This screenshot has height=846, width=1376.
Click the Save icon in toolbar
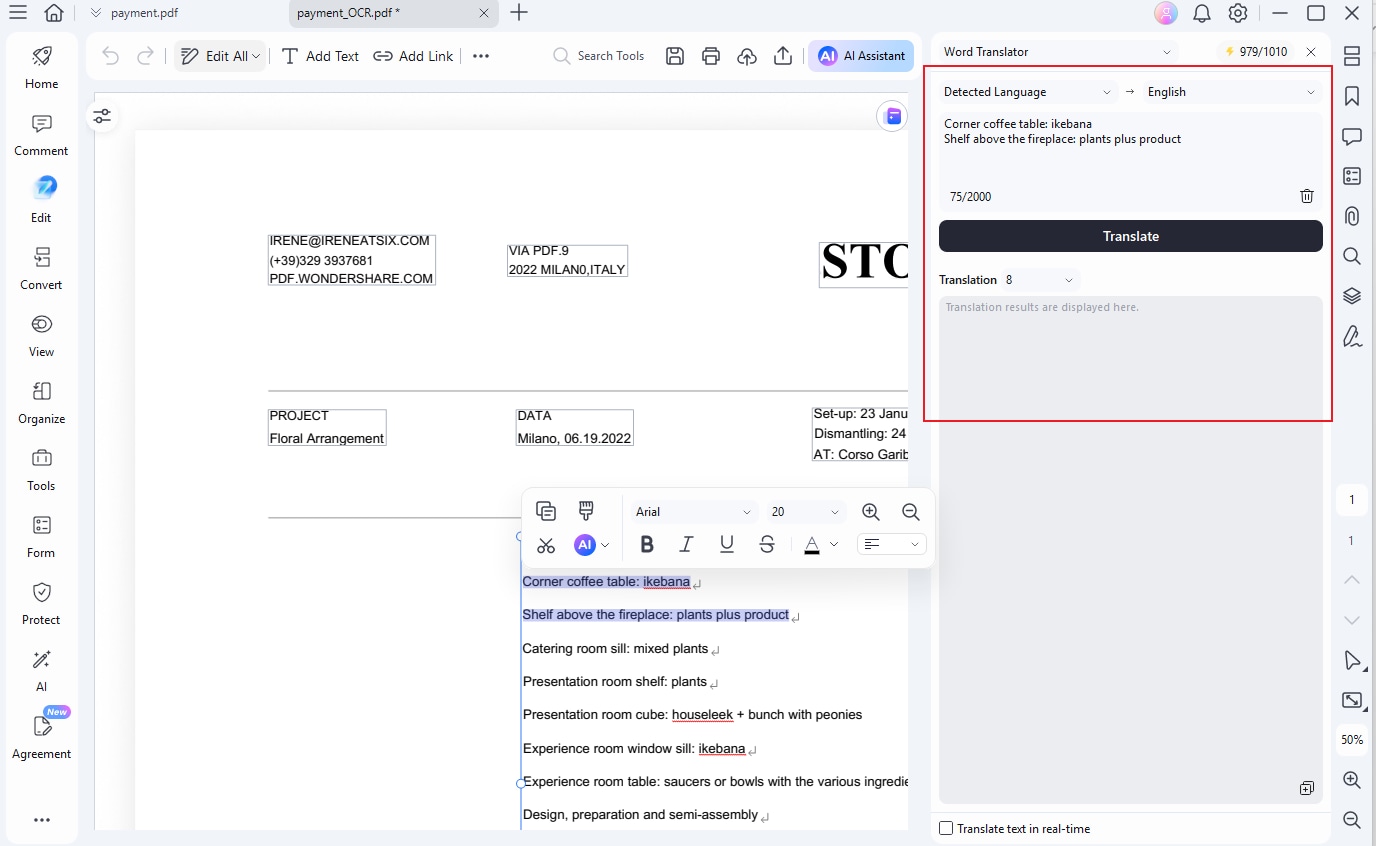(x=675, y=56)
